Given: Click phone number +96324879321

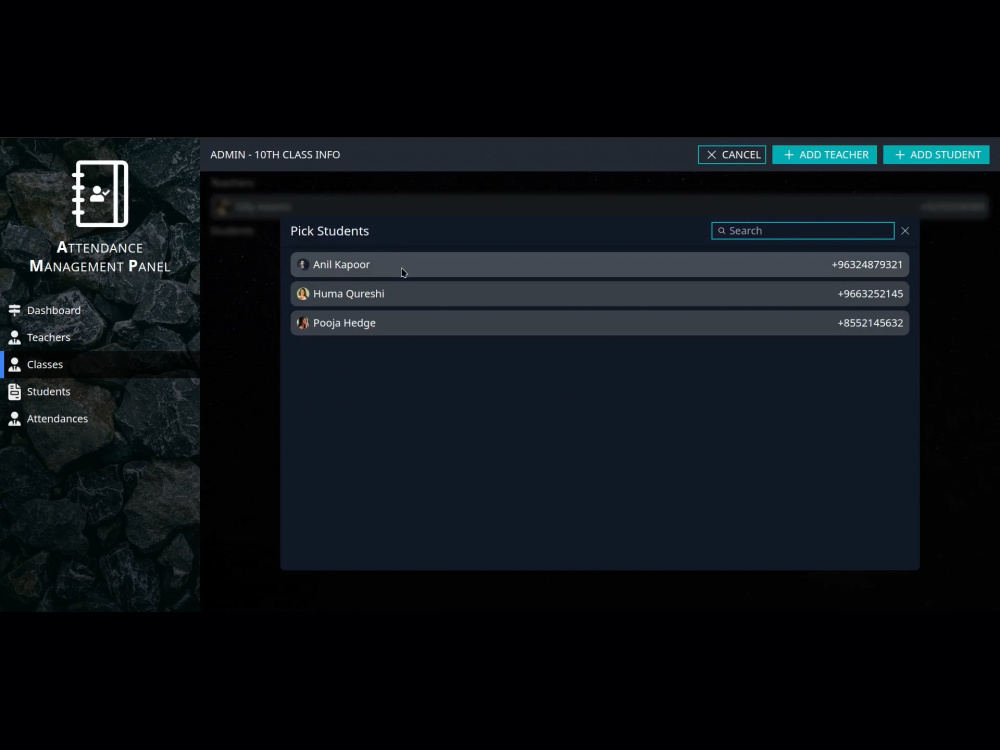Looking at the screenshot, I should 867,265.
